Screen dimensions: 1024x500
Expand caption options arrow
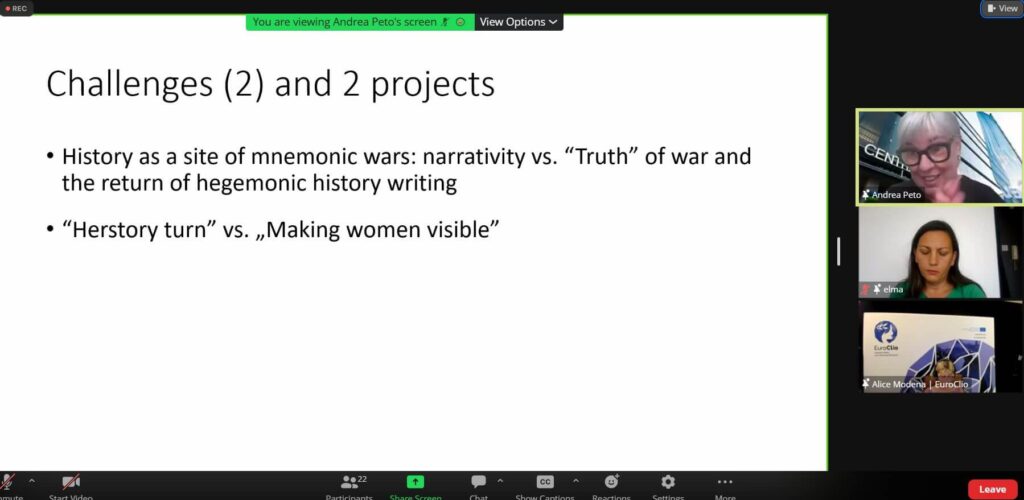click(575, 481)
